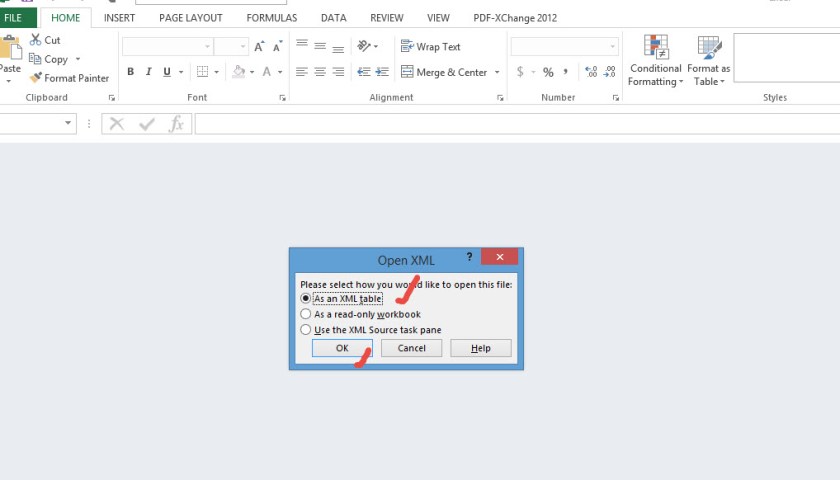Decrease indent
840x480 pixels.
click(364, 71)
